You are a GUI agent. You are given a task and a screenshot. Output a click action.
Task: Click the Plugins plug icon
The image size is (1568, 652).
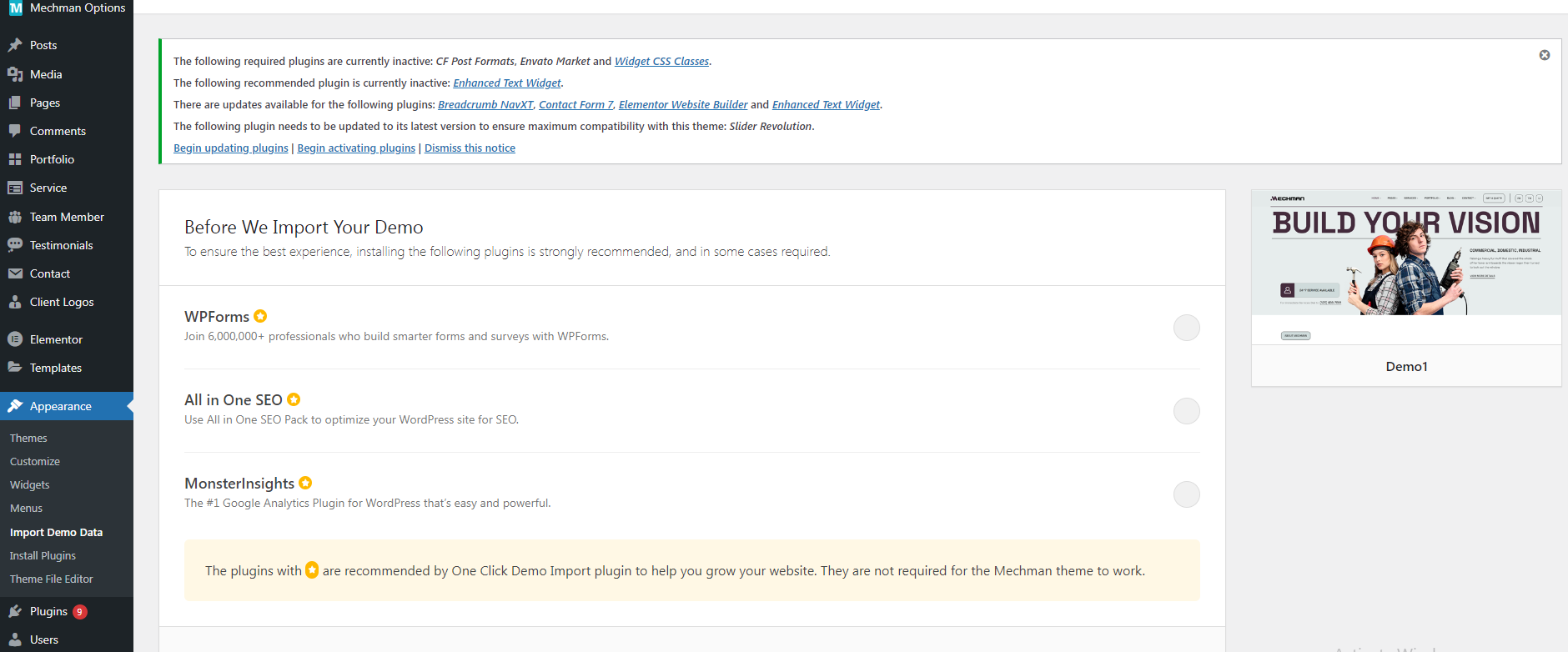pyautogui.click(x=15, y=611)
